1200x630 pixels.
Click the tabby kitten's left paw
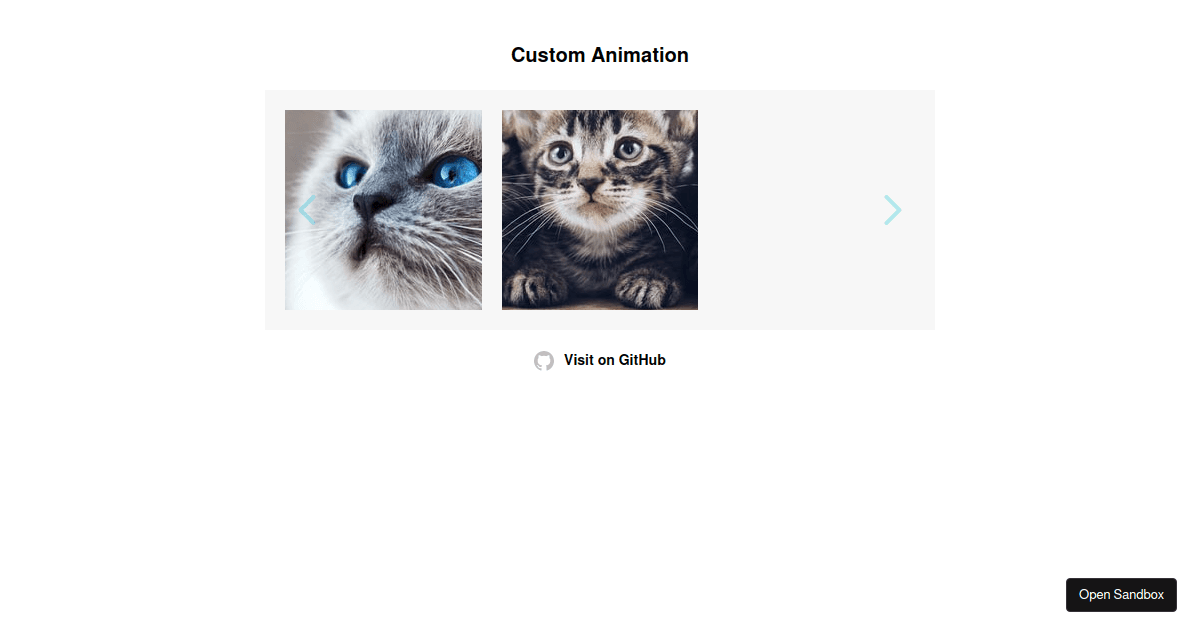pos(533,289)
